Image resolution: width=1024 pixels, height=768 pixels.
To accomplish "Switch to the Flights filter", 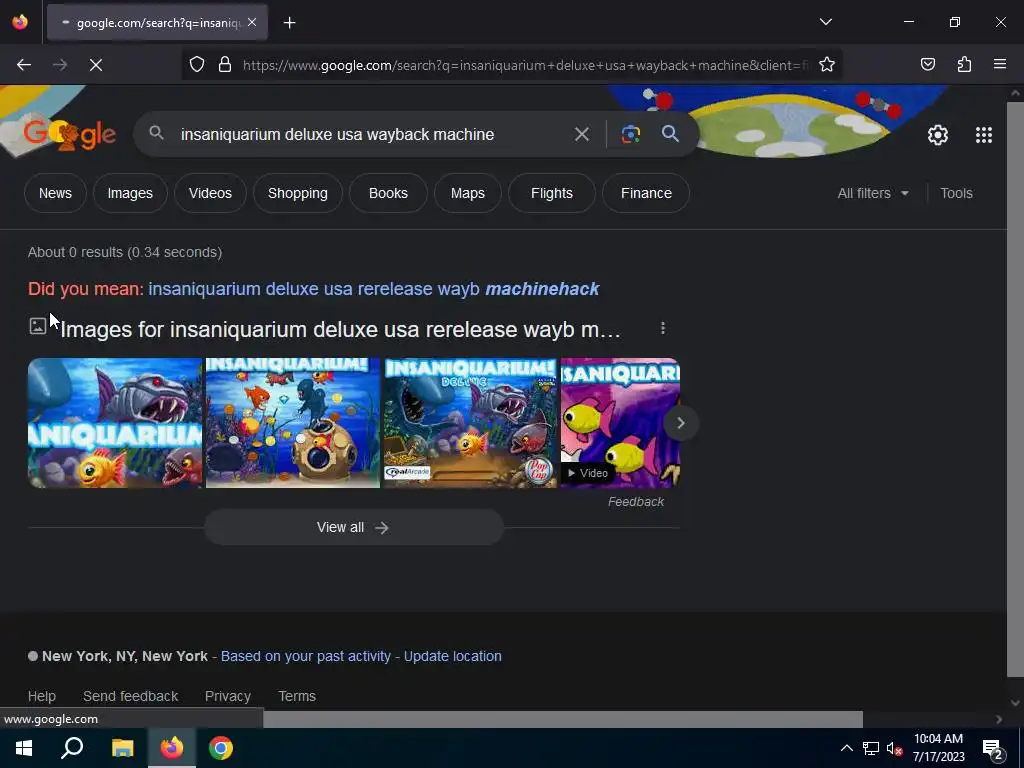I will (x=552, y=193).
